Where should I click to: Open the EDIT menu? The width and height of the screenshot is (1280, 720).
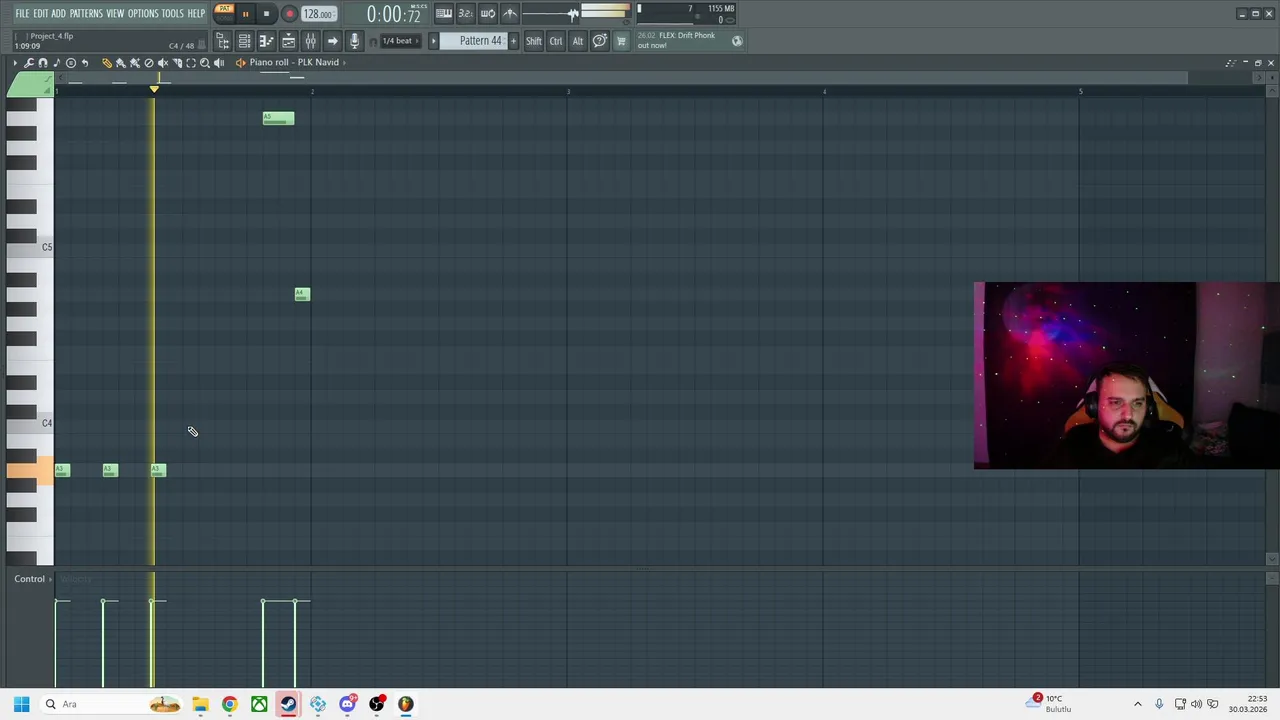[x=41, y=13]
